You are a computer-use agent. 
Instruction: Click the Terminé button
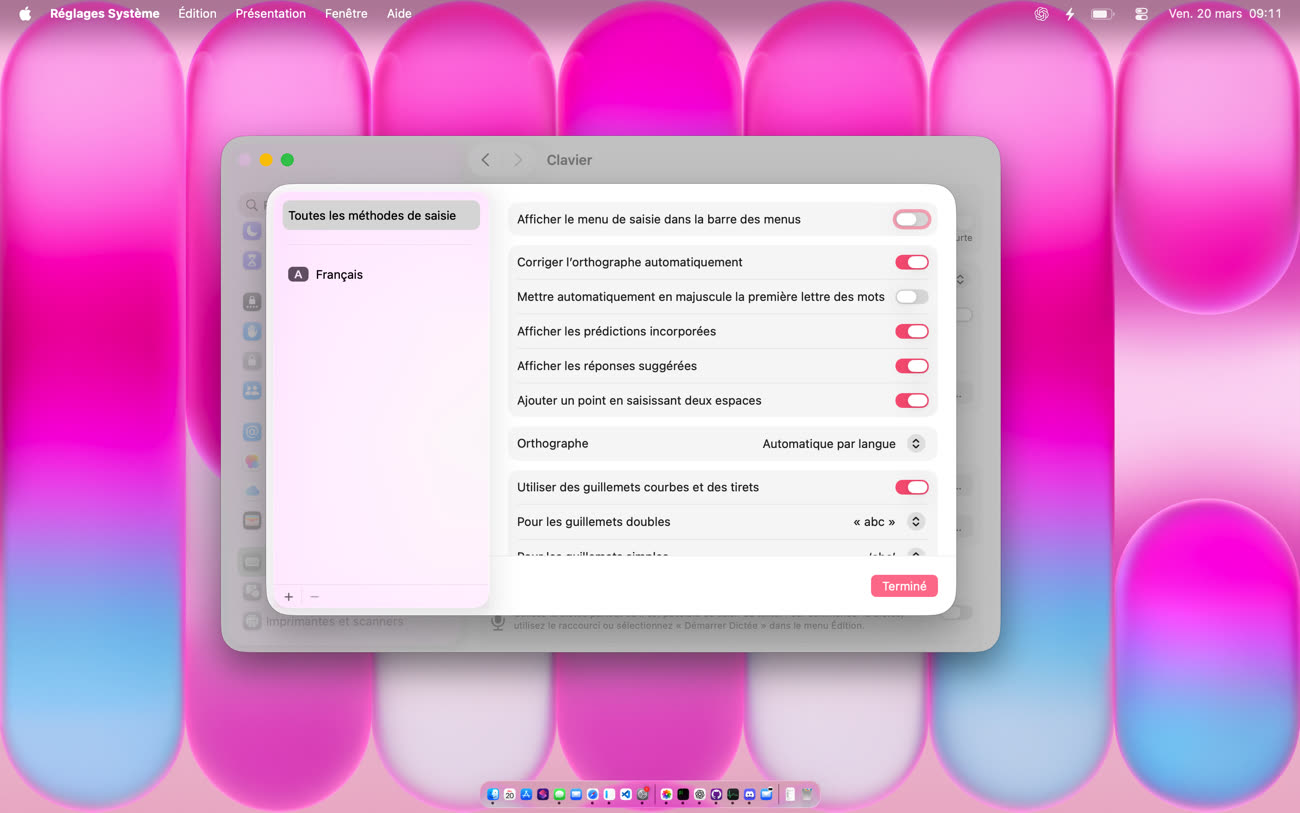click(904, 587)
